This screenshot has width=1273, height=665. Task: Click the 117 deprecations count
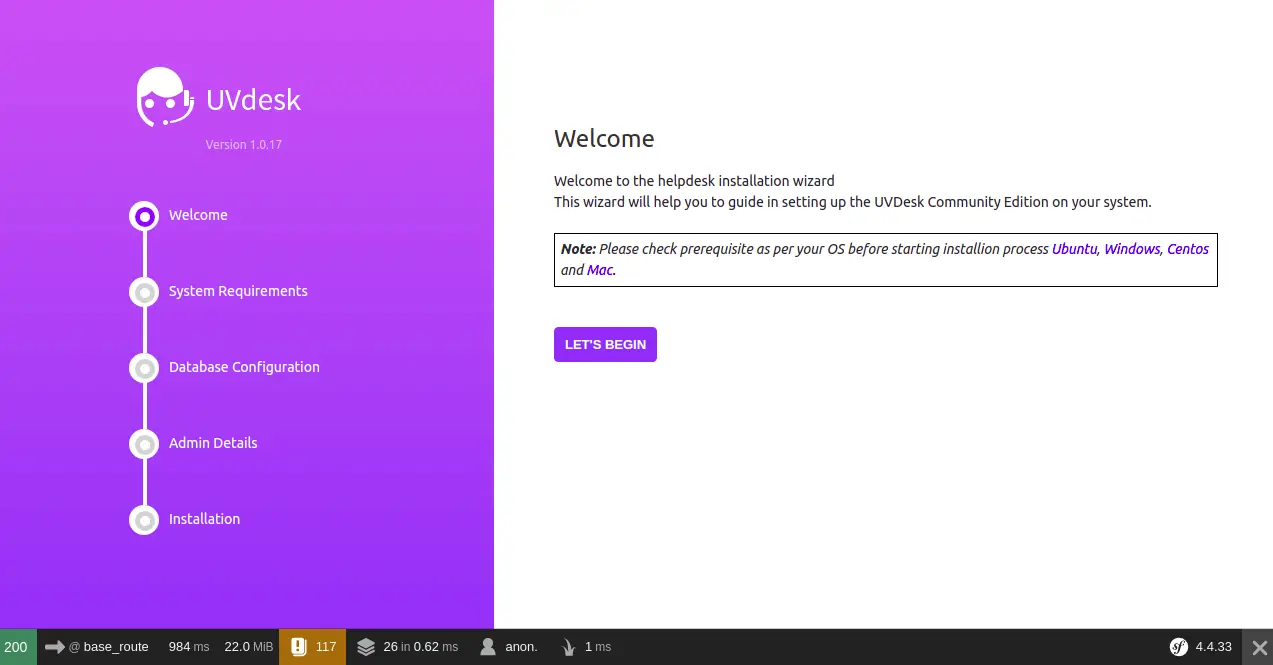tap(326, 647)
